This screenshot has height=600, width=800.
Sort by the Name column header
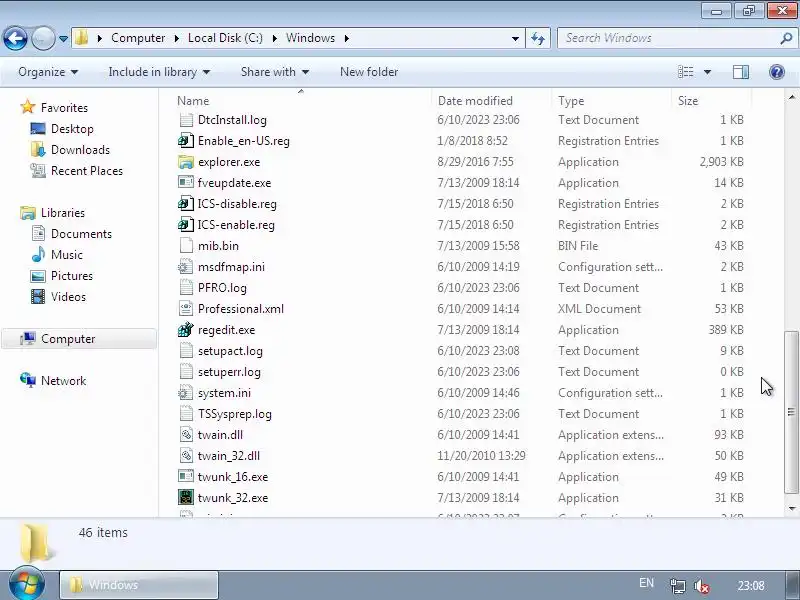302,101
